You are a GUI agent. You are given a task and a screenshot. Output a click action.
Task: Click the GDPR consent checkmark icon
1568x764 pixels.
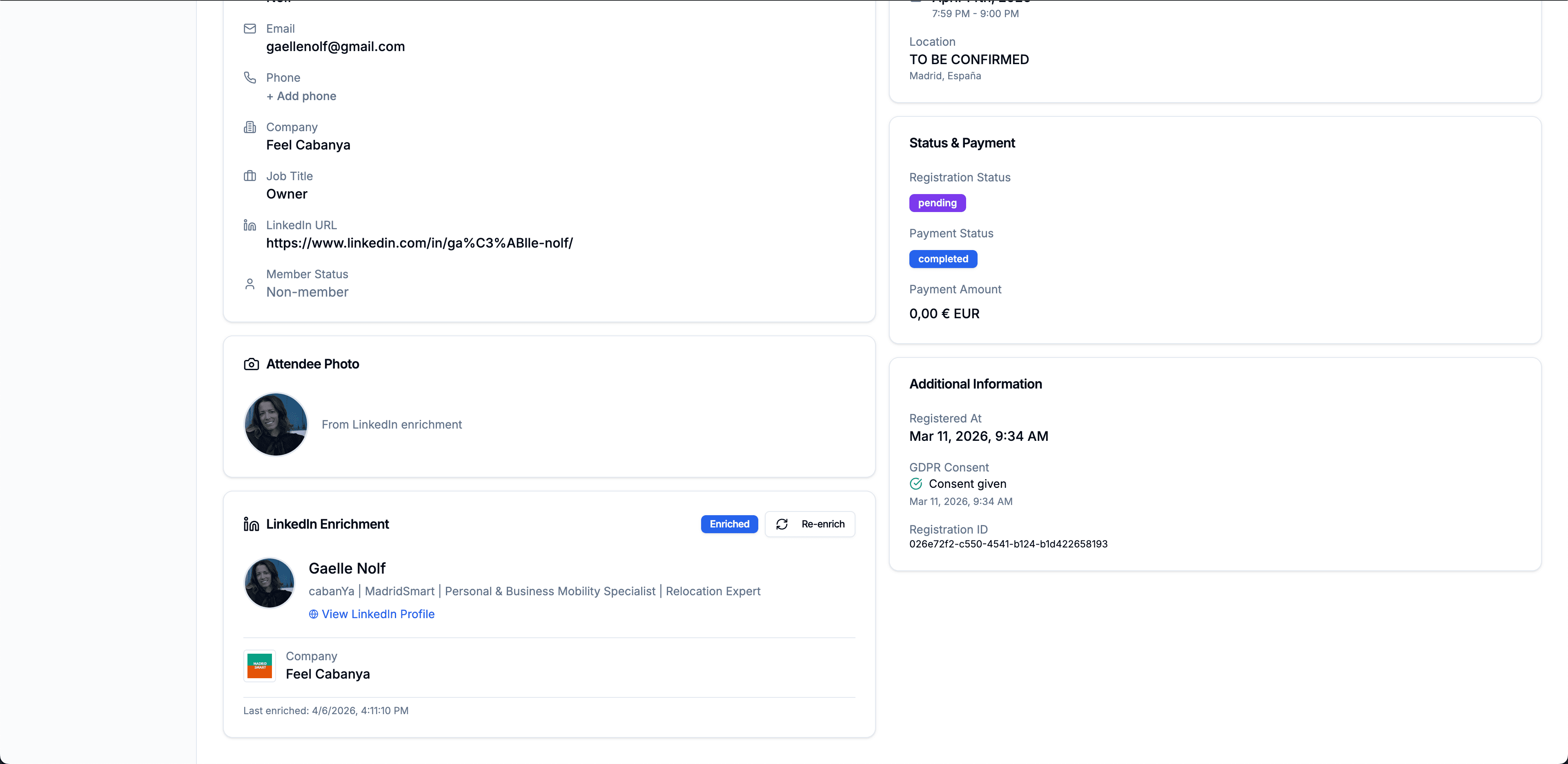coord(916,484)
